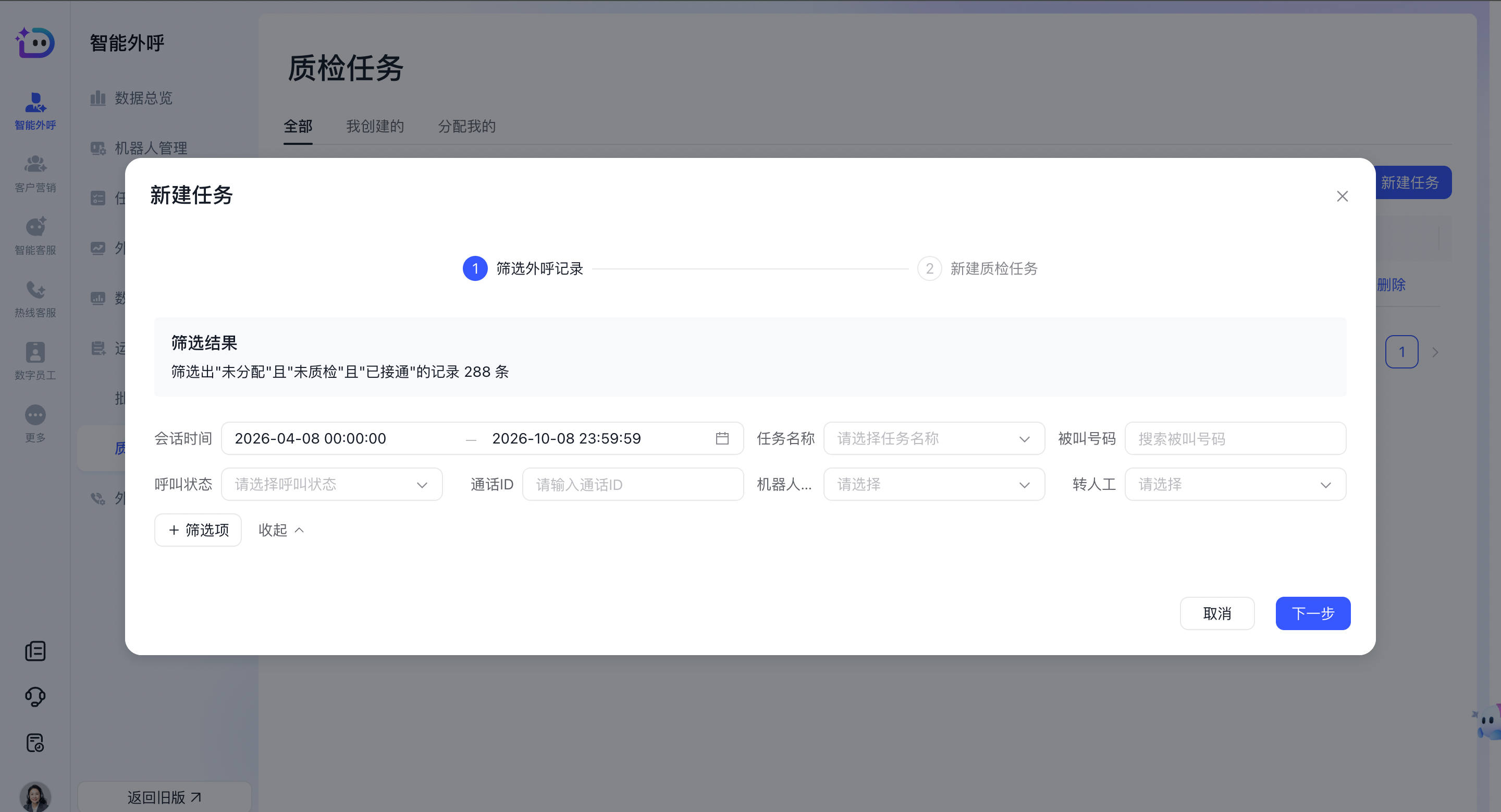Open the 呼叫状态 dropdown
The height and width of the screenshot is (812, 1501).
coord(331,484)
